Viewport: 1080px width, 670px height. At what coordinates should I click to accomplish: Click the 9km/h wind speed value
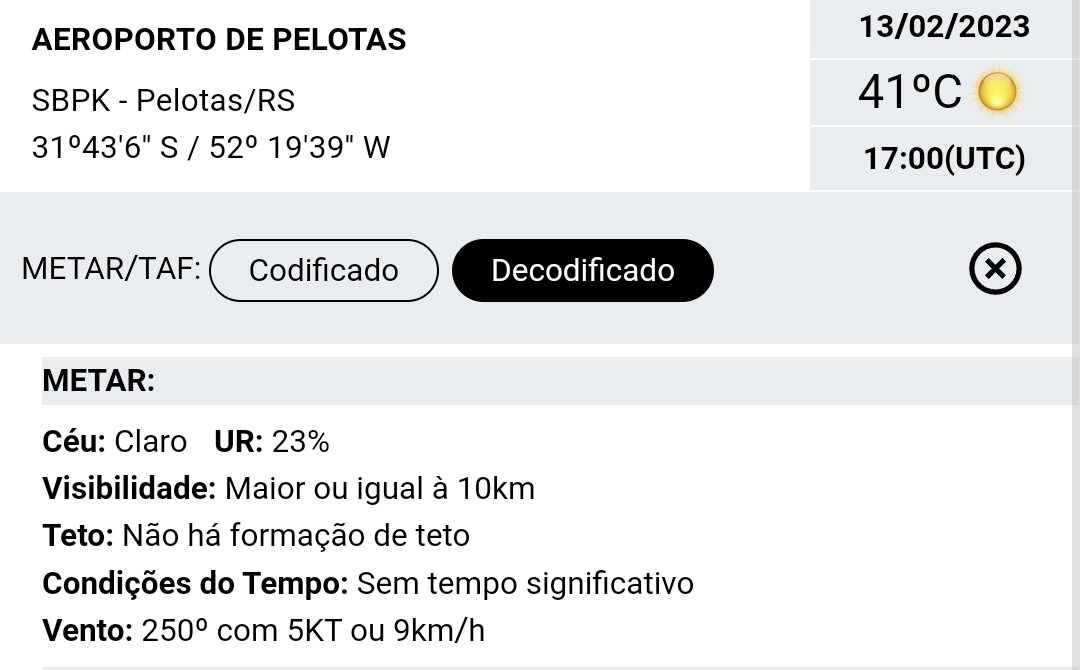click(x=439, y=631)
